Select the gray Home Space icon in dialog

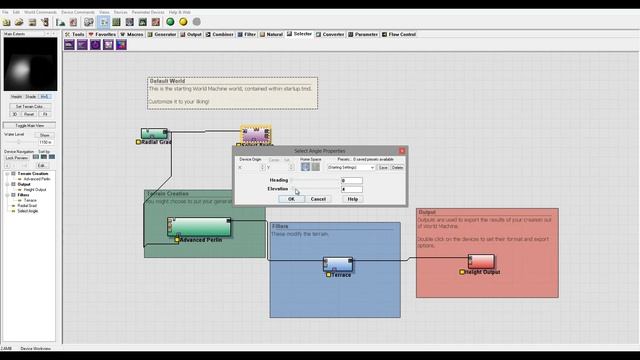[x=316, y=167]
